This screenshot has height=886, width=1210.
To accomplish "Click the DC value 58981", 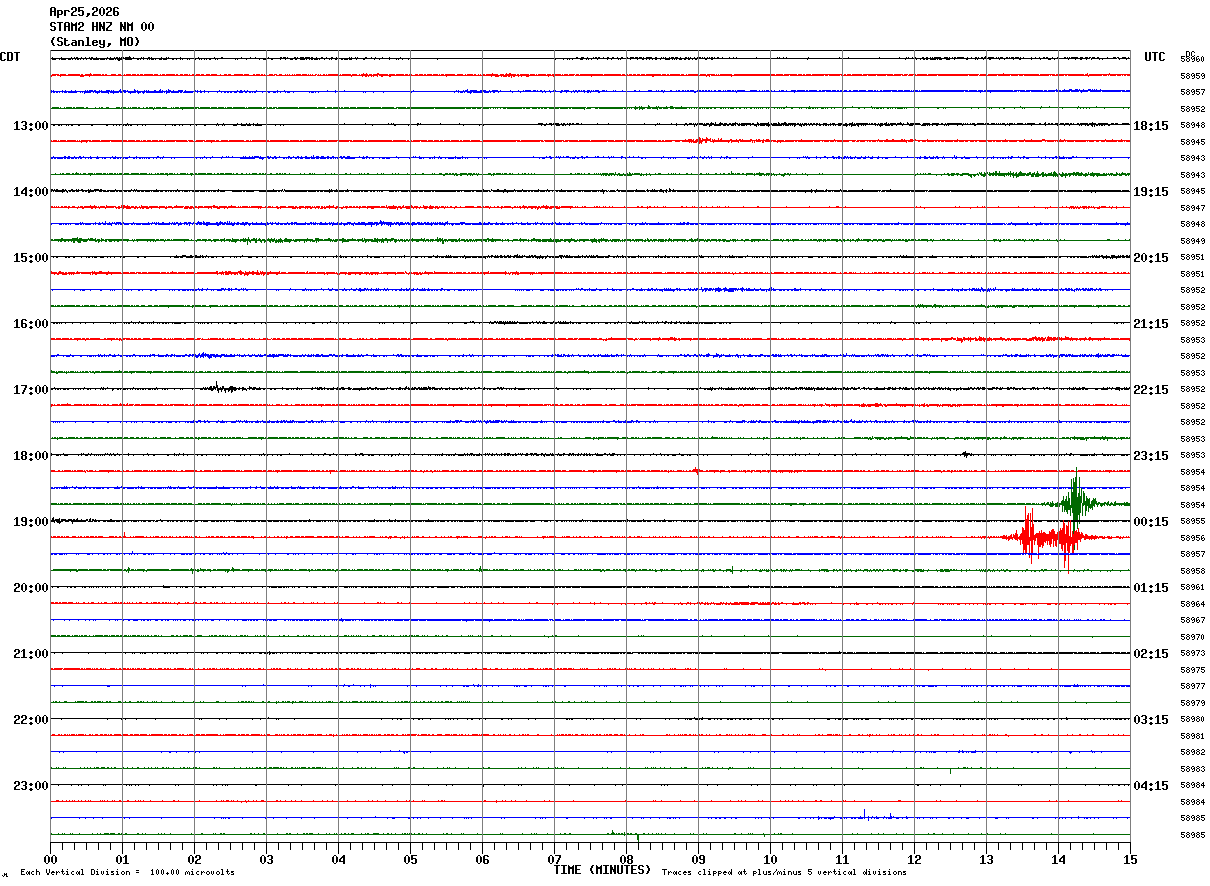I will pos(1192,736).
